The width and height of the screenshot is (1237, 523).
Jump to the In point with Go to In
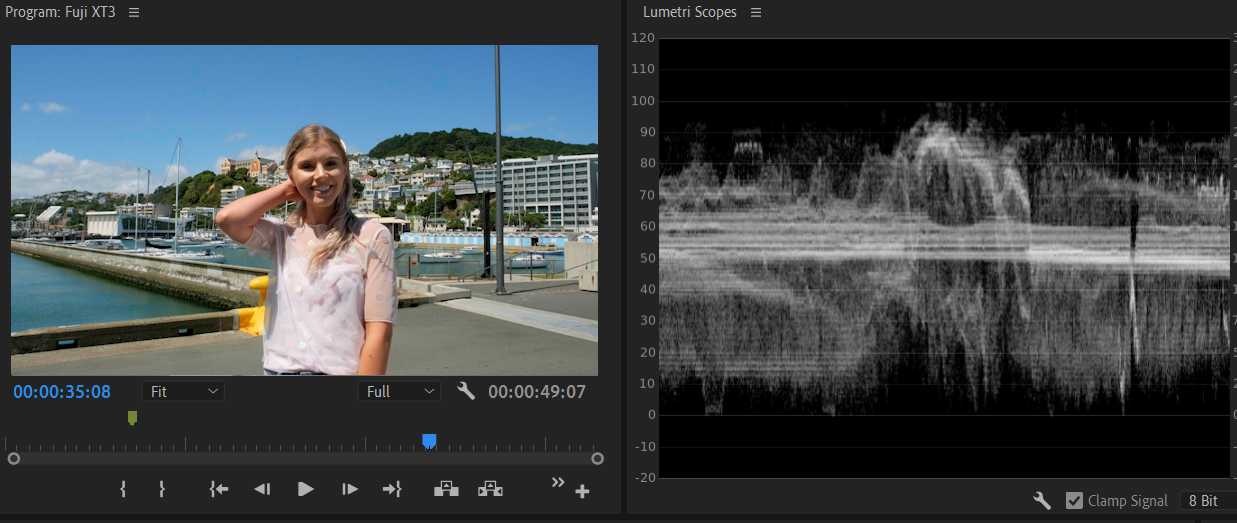(219, 489)
